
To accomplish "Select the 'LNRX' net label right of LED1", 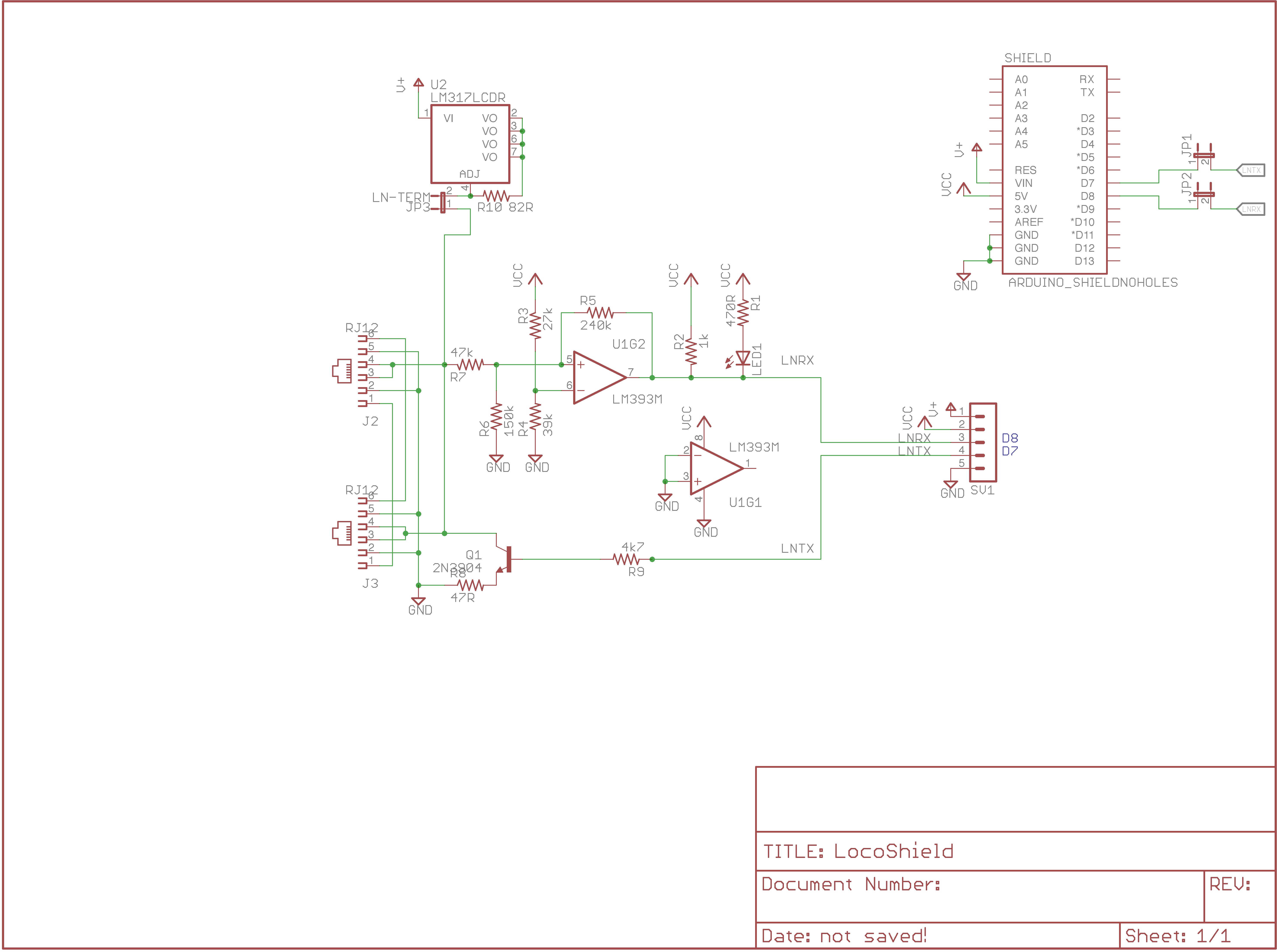I will click(797, 360).
